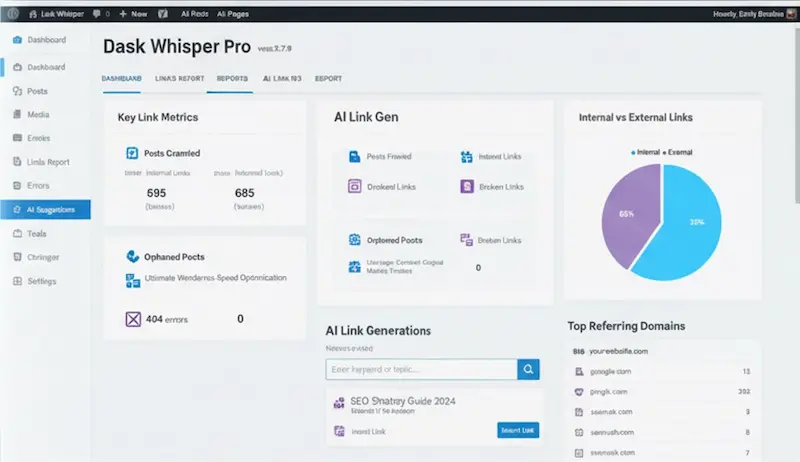Click the Internal legend dot
The image size is (800, 462).
(633, 152)
